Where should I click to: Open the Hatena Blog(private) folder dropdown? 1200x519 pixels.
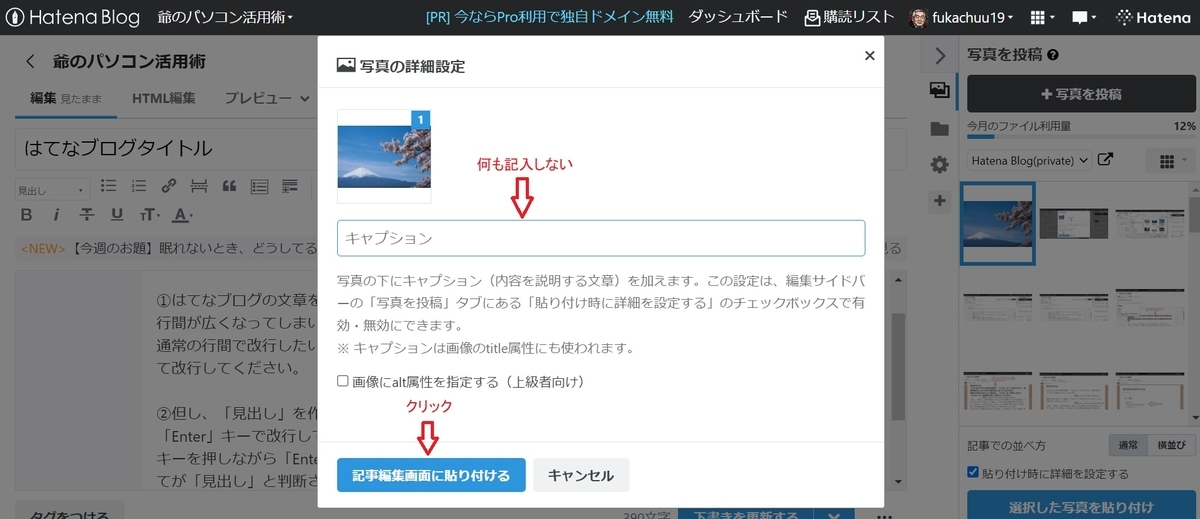pos(1029,160)
